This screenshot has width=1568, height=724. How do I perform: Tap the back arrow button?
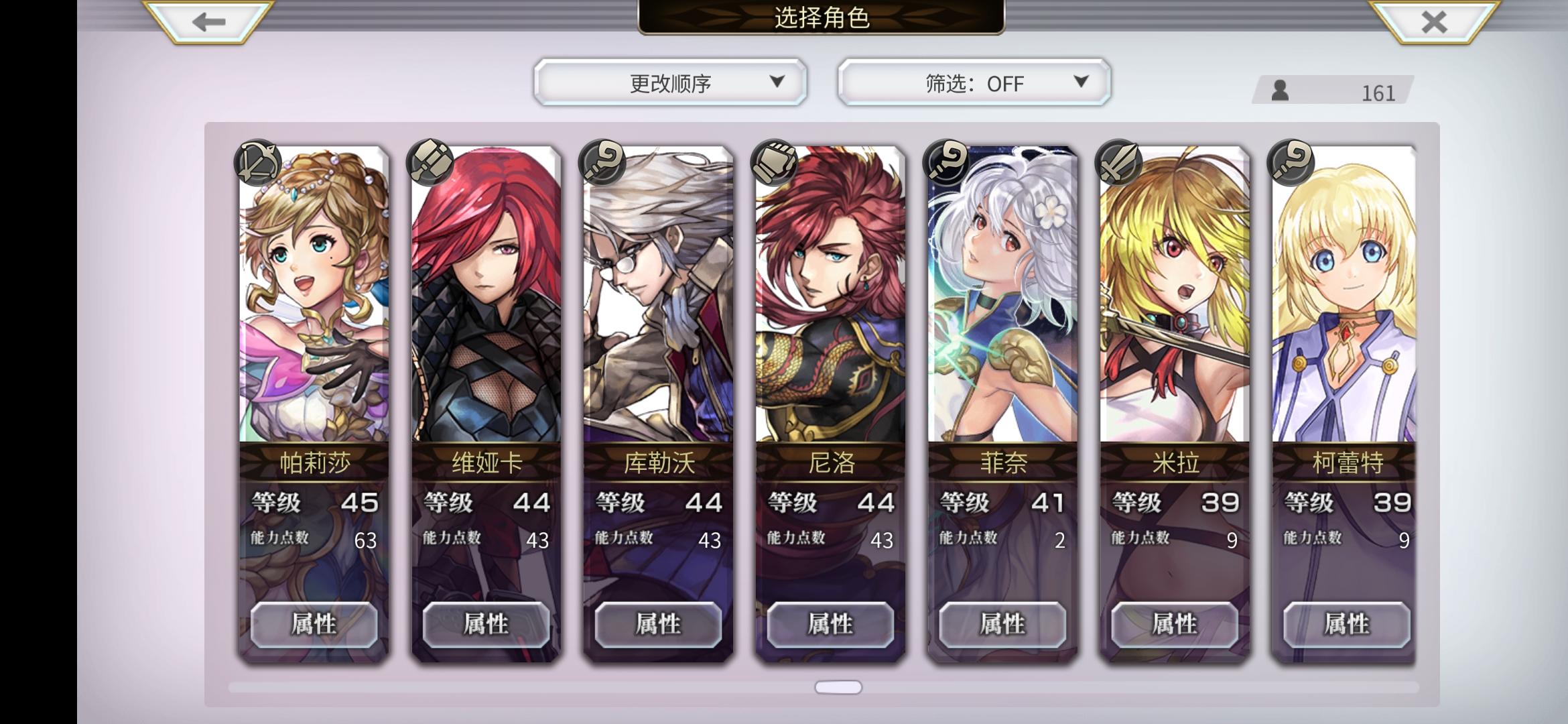[208, 22]
